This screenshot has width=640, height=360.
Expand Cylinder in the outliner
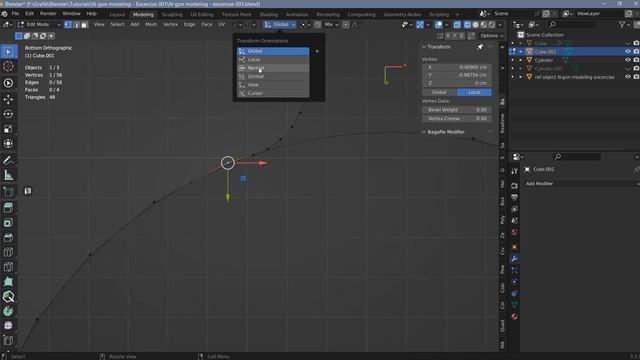(520, 60)
